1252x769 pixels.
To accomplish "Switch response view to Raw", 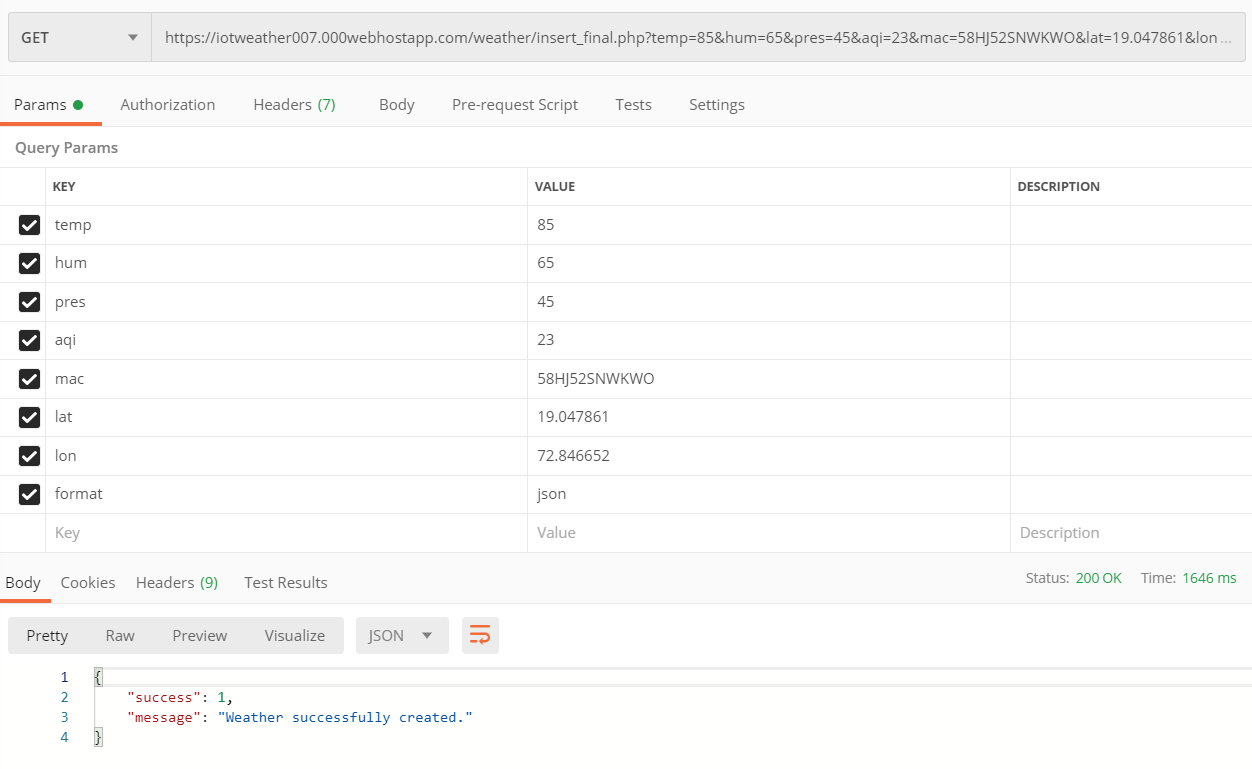I will [x=120, y=636].
